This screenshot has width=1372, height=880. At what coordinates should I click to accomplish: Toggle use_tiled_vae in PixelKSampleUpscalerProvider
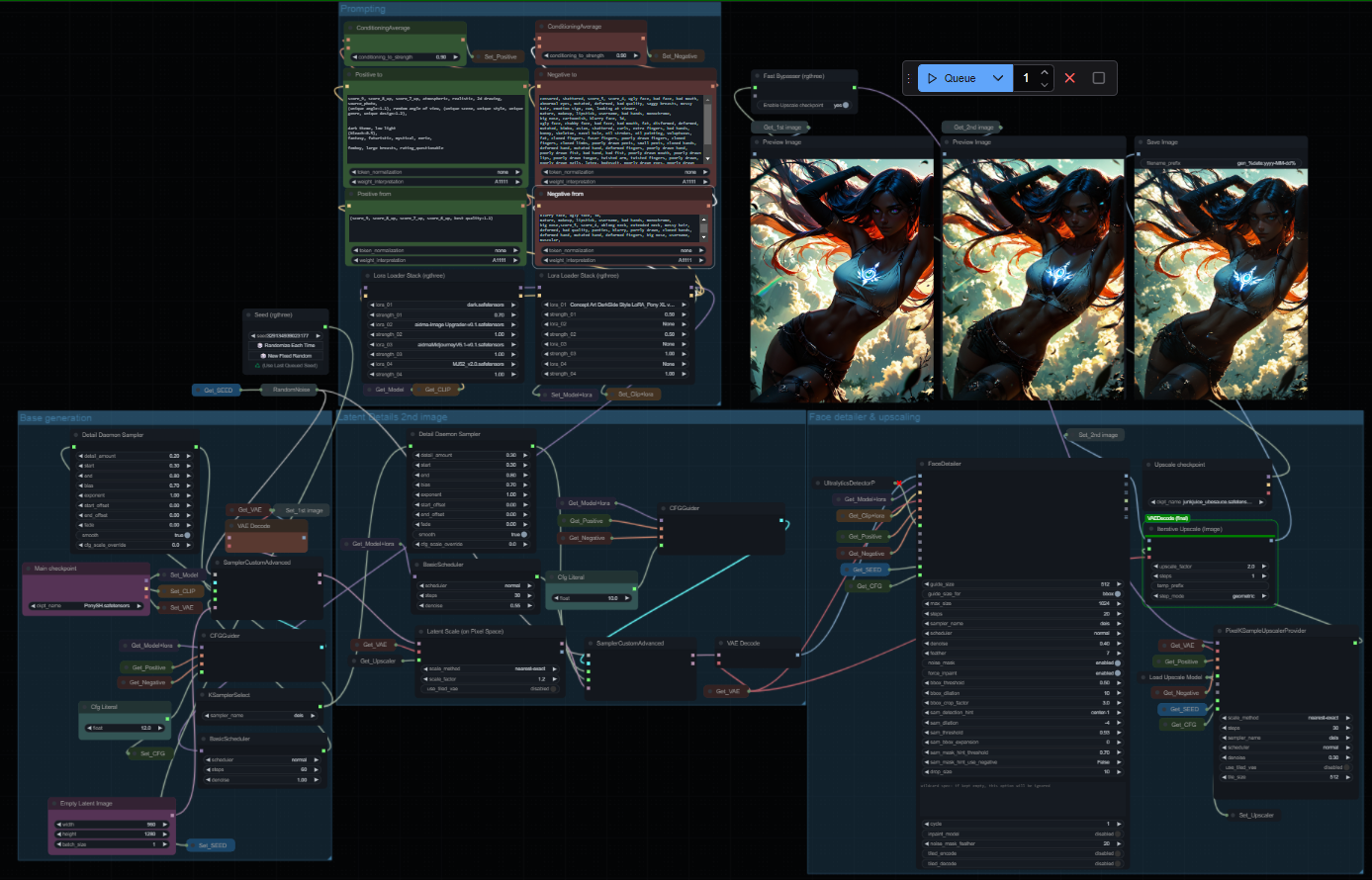1344,767
